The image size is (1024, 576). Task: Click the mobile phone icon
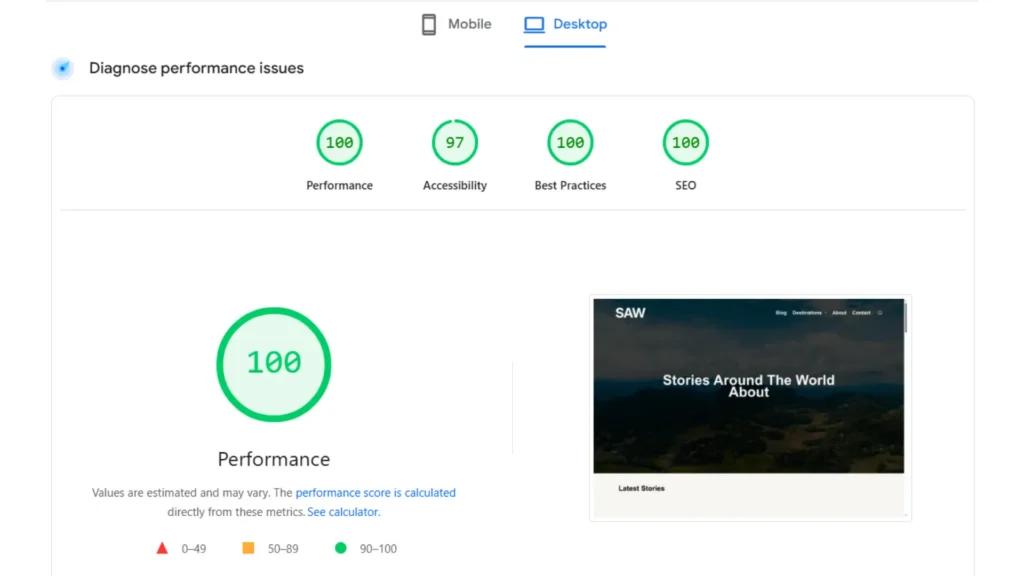(428, 24)
